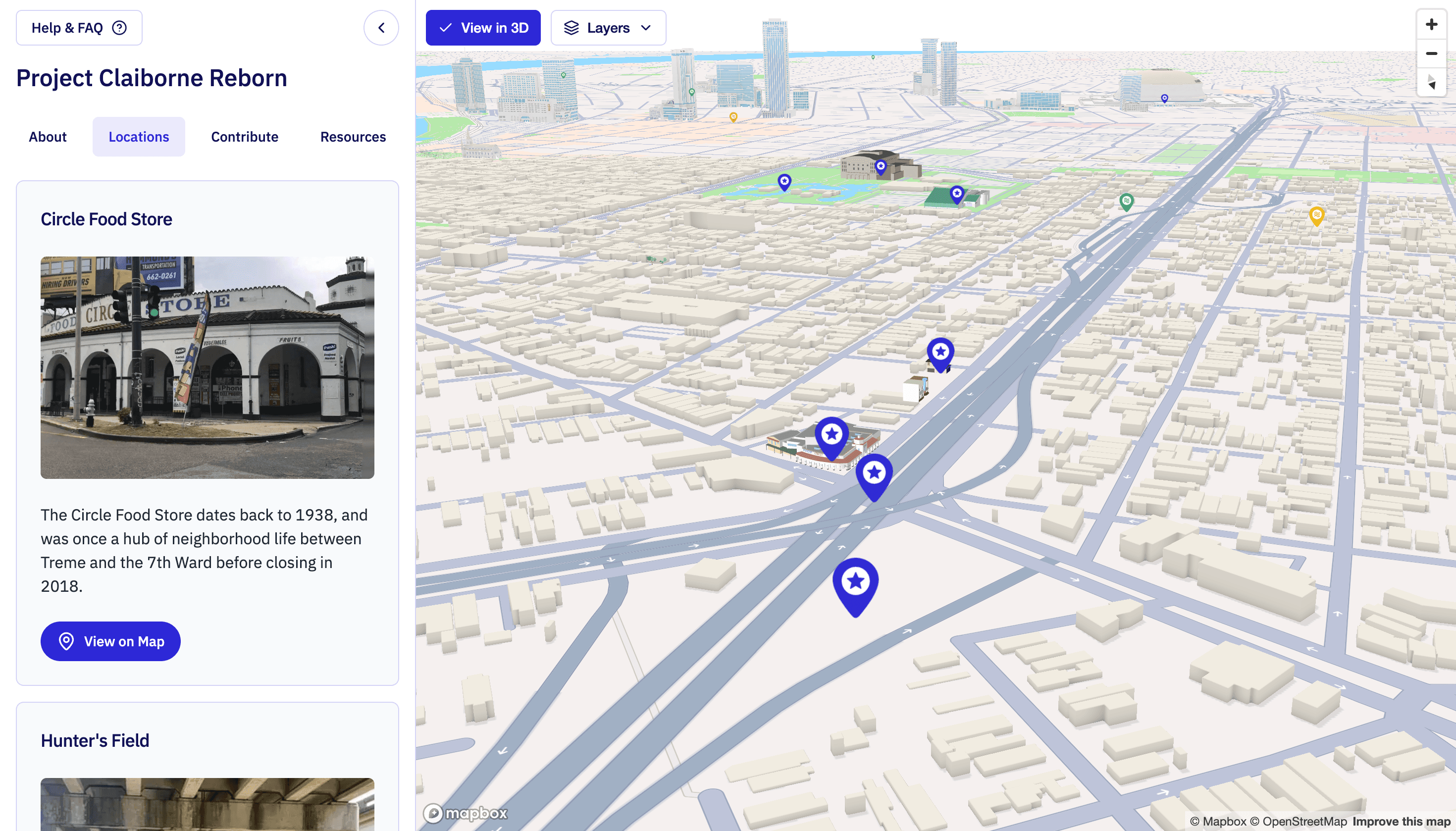Viewport: 1456px width, 831px height.
Task: Click the Project Claiborne Reborn title
Action: pyautogui.click(x=151, y=78)
